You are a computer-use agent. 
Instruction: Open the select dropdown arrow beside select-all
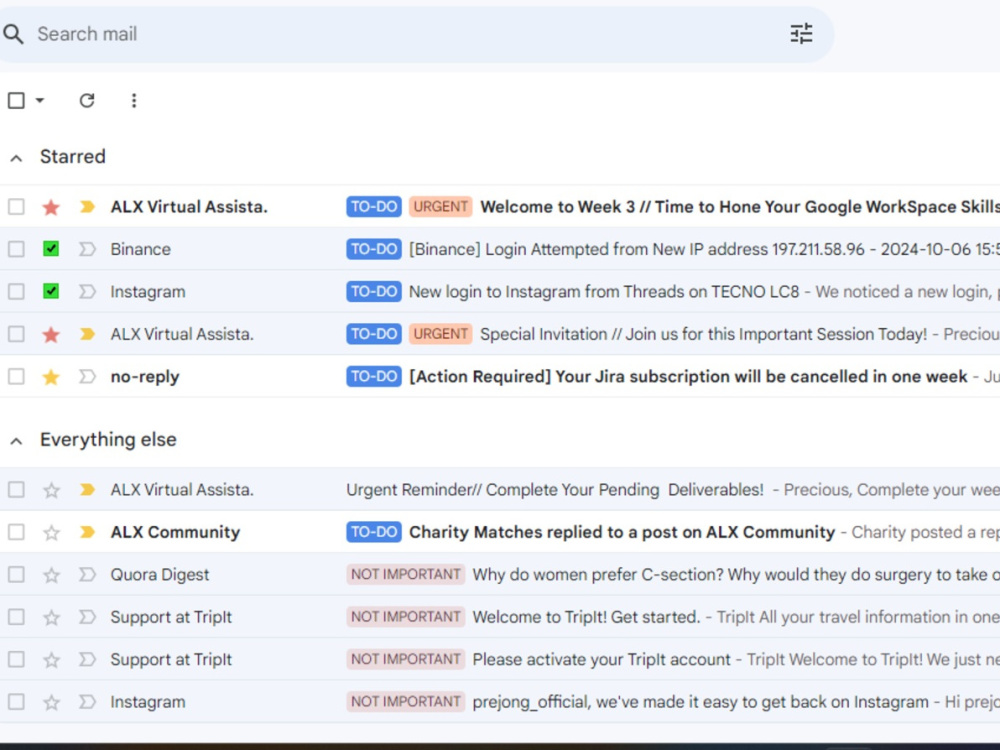[x=40, y=100]
